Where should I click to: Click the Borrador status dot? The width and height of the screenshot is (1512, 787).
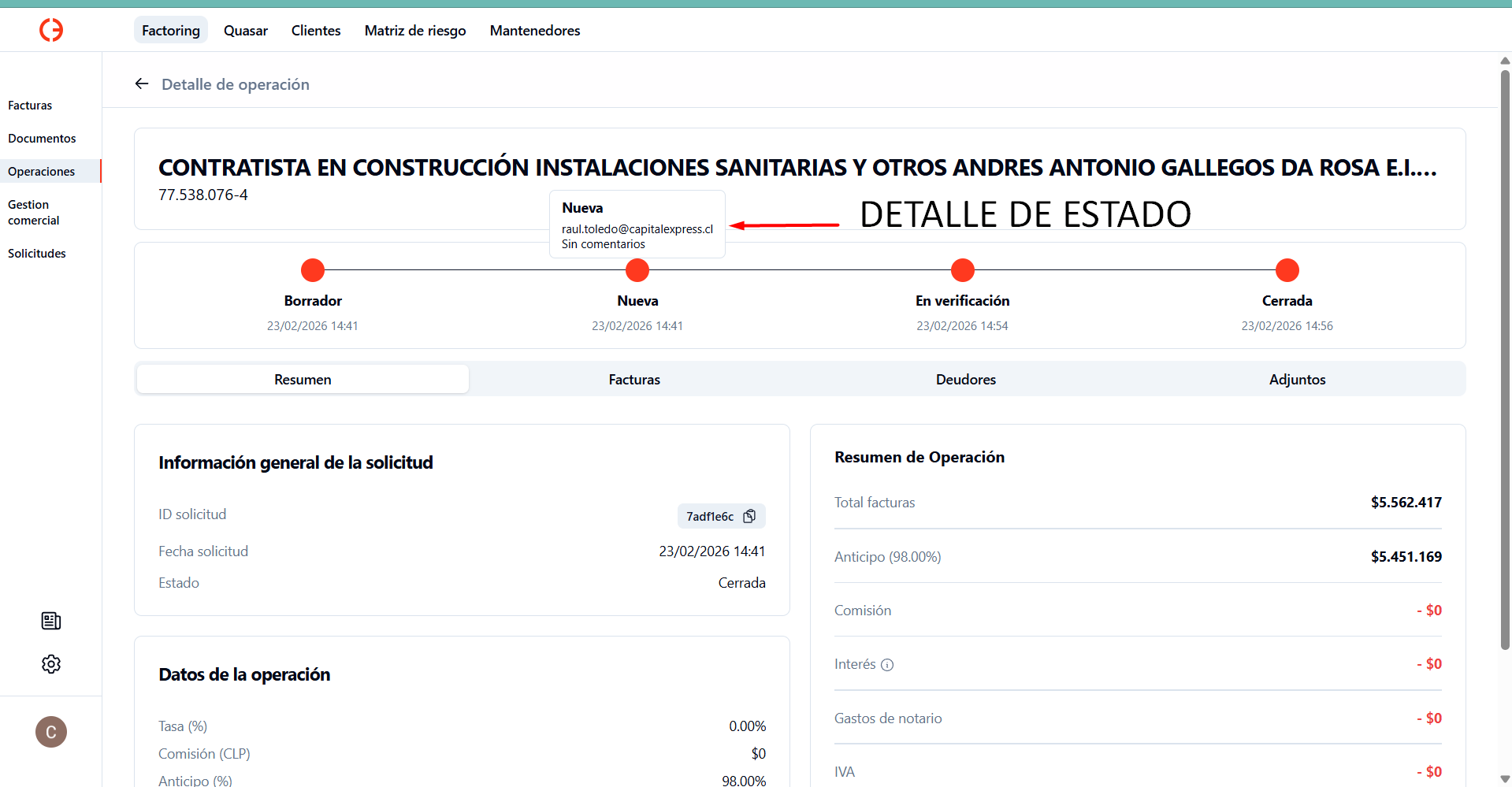coord(312,269)
